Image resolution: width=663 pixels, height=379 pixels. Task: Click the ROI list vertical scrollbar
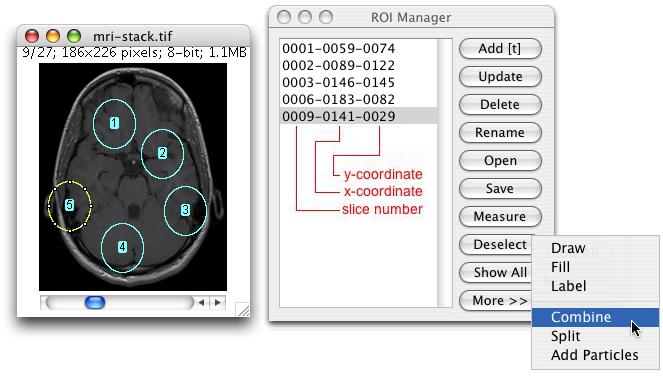click(x=444, y=173)
